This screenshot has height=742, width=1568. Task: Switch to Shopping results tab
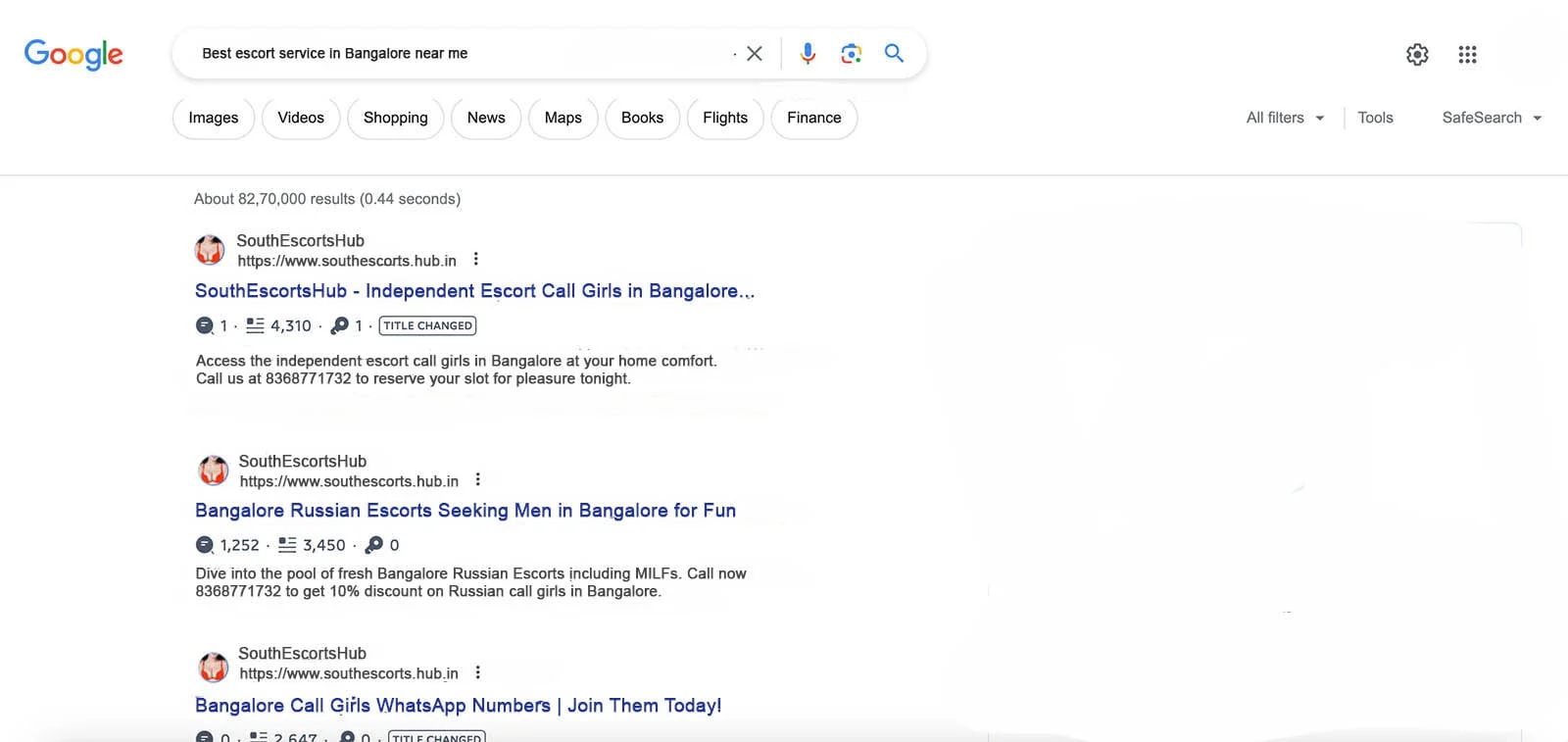coord(396,118)
